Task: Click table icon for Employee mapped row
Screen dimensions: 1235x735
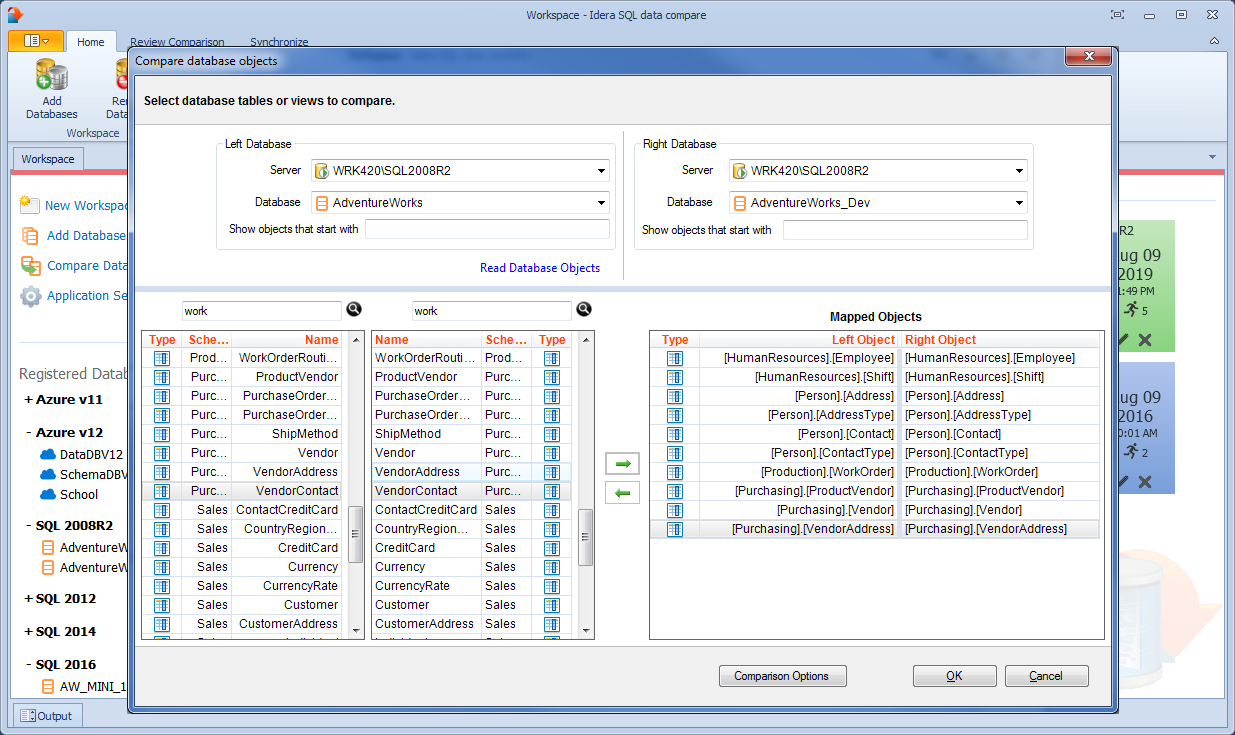Action: [675, 358]
